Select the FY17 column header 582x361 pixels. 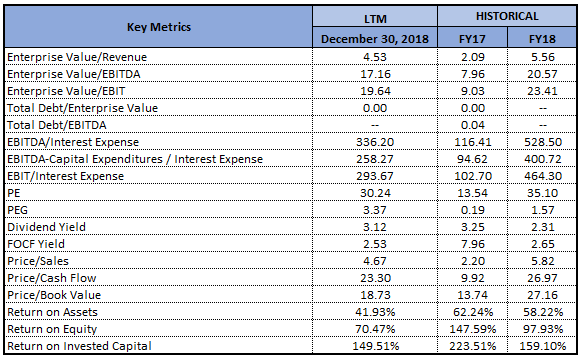[x=472, y=39]
